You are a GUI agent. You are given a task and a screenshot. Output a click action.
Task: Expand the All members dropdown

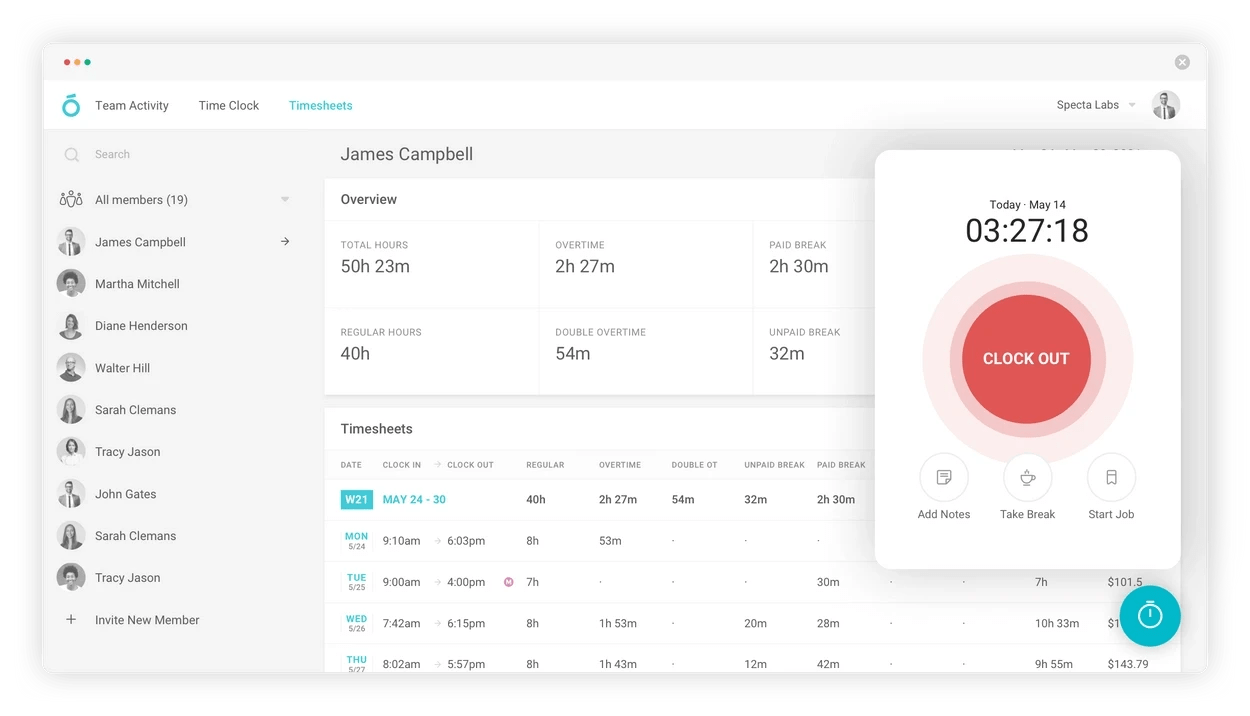(x=284, y=199)
